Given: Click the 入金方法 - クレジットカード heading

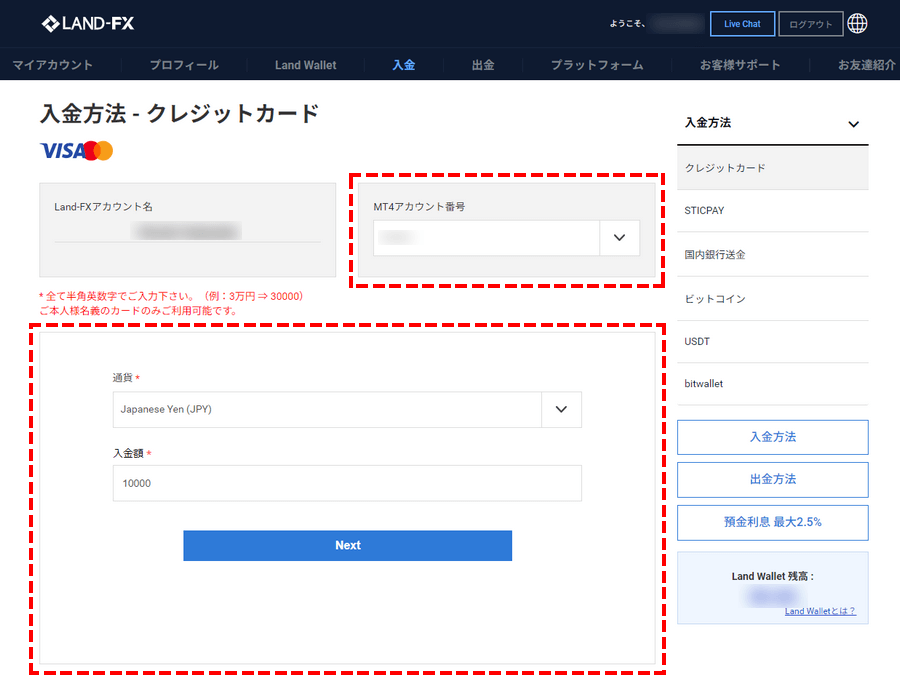Looking at the screenshot, I should click(x=180, y=114).
